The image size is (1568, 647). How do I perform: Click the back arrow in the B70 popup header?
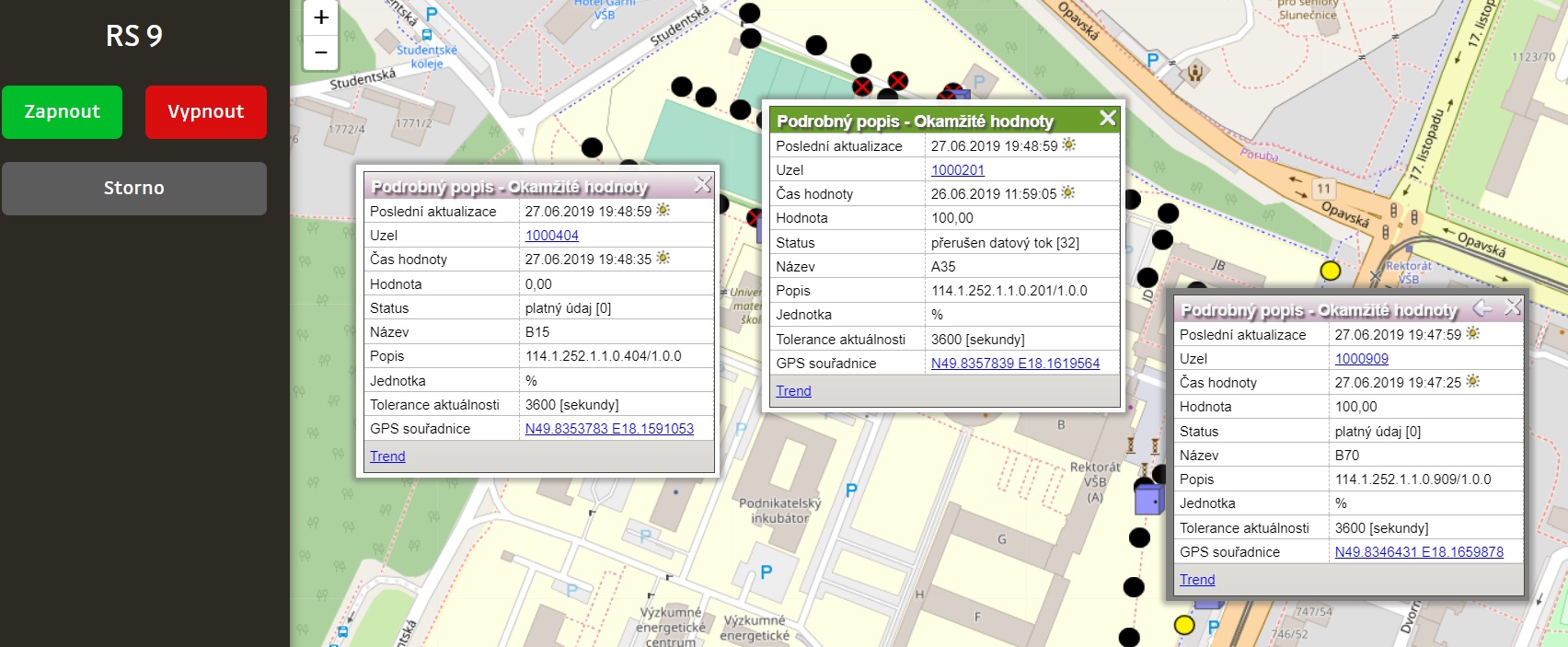[x=1483, y=307]
